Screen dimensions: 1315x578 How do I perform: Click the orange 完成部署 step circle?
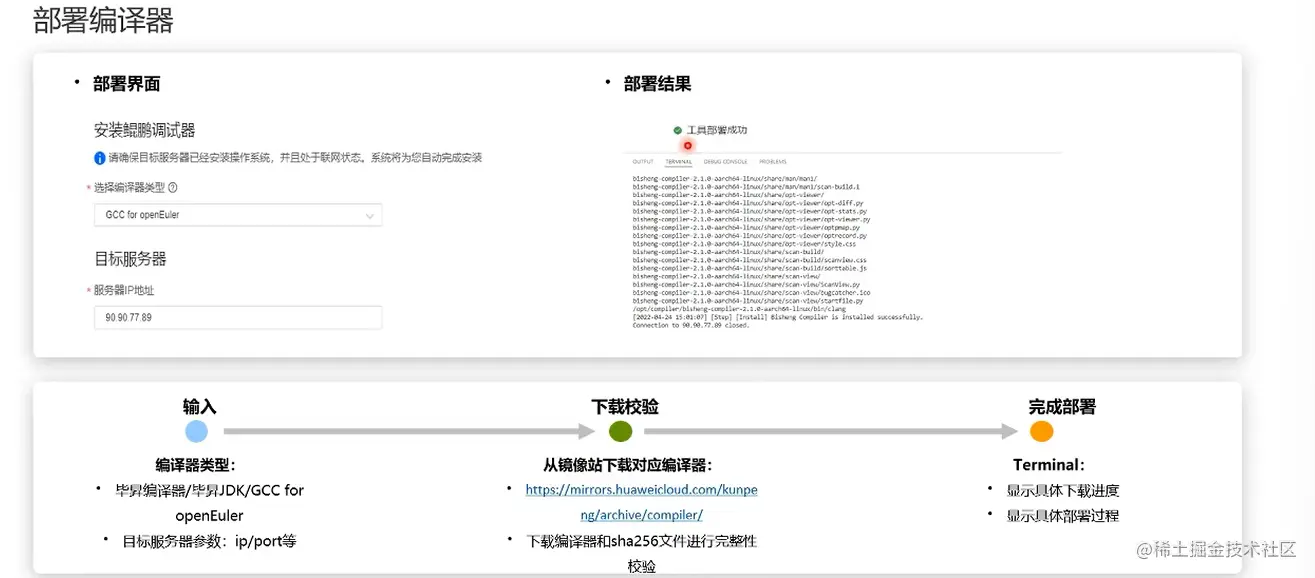pos(1042,431)
